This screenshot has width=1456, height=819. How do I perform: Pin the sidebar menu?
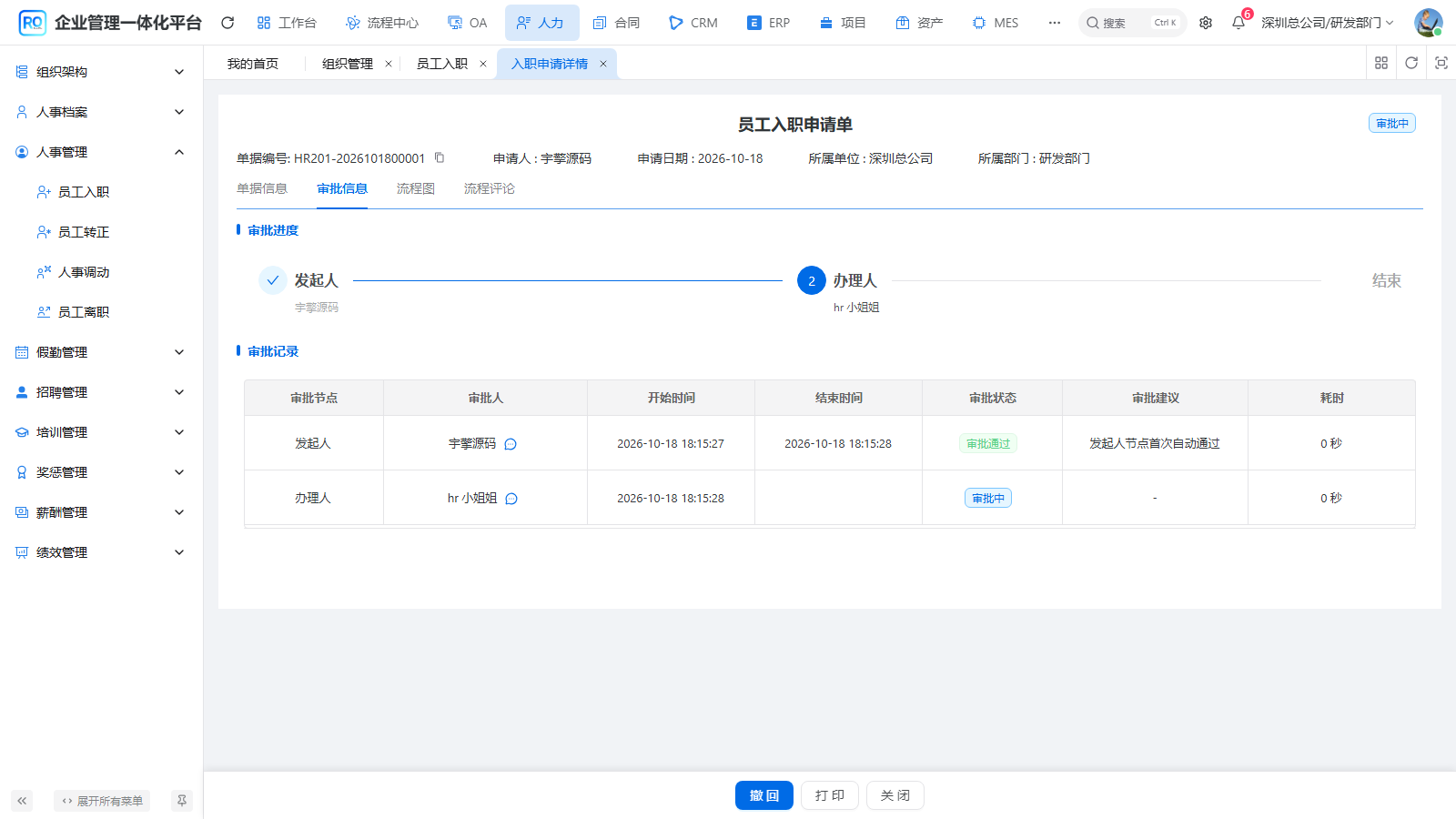[182, 801]
